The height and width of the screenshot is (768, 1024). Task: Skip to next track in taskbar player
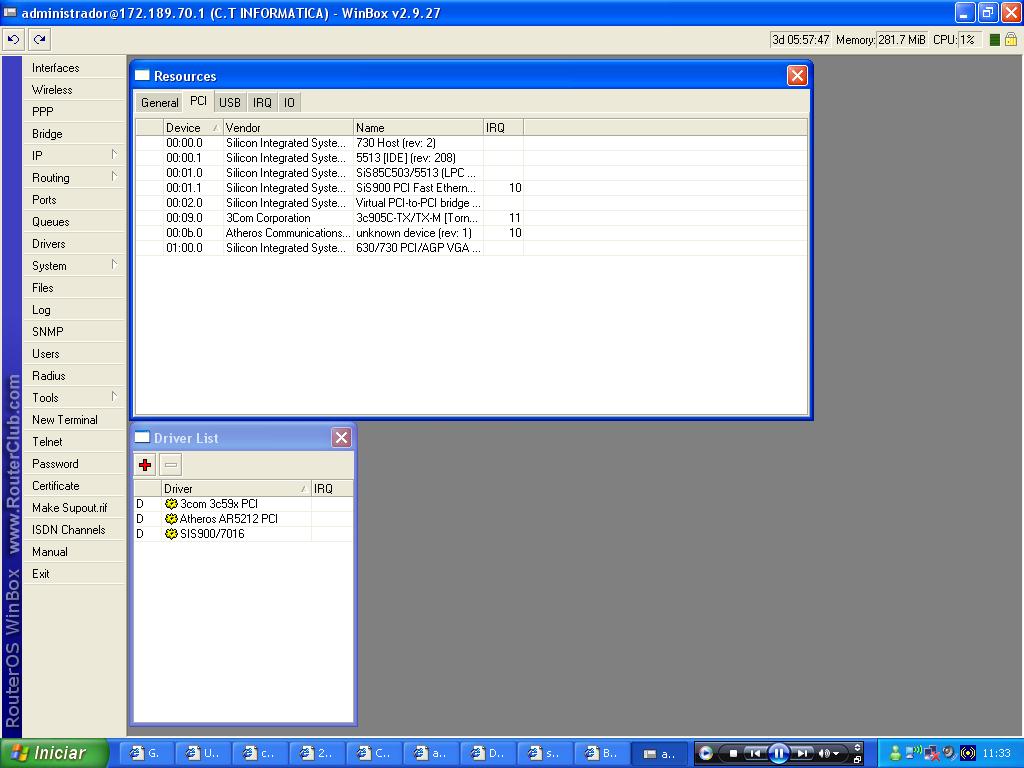pos(803,753)
